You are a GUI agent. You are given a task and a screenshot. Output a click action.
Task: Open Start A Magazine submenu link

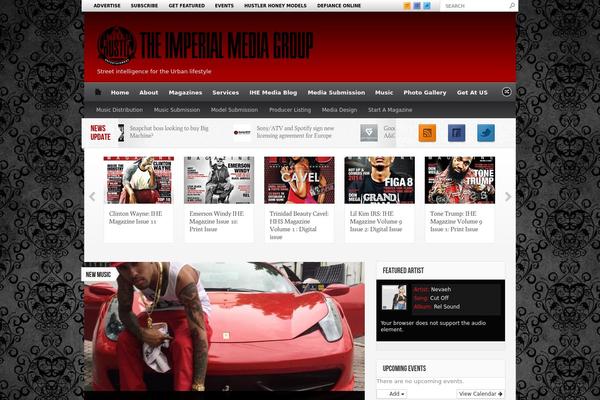[390, 110]
